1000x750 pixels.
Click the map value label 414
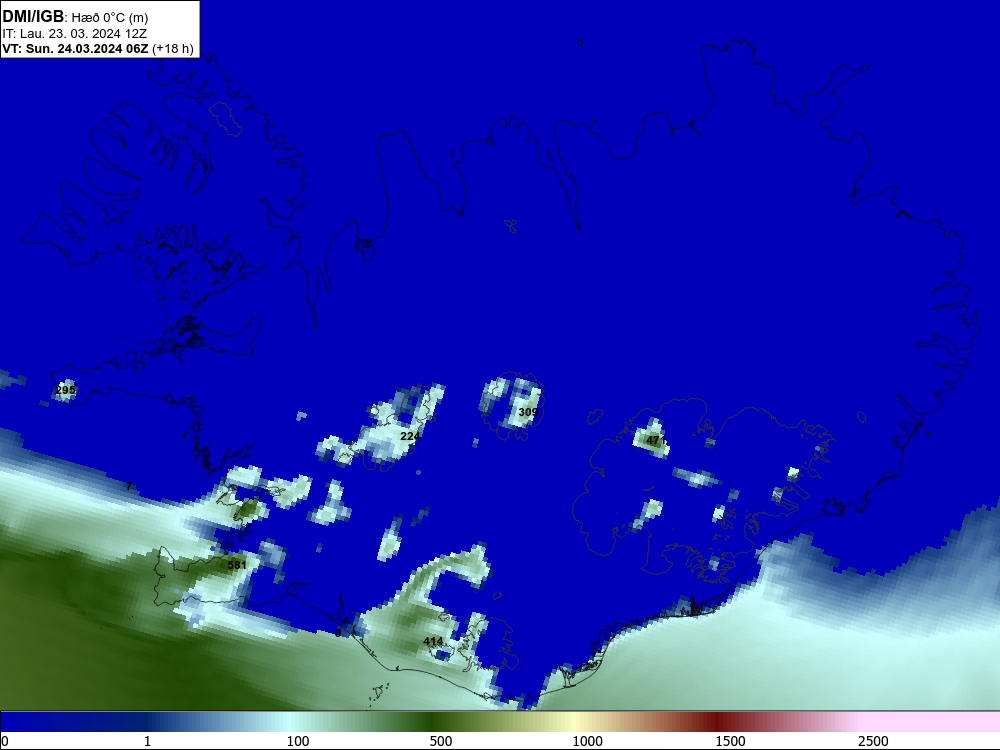pos(433,641)
